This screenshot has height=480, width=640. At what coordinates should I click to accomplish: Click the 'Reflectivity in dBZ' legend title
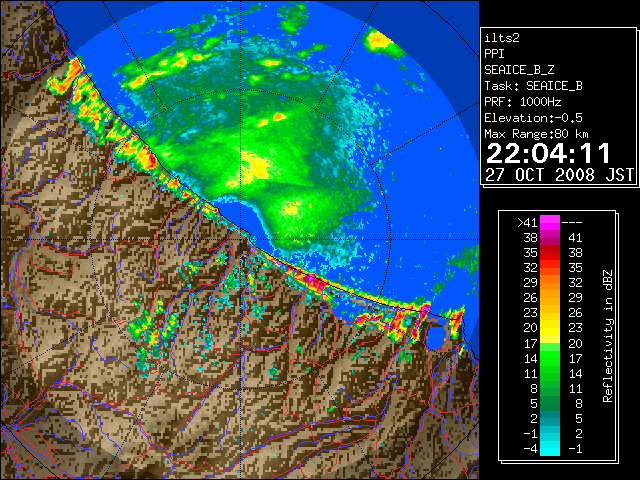[x=608, y=336]
